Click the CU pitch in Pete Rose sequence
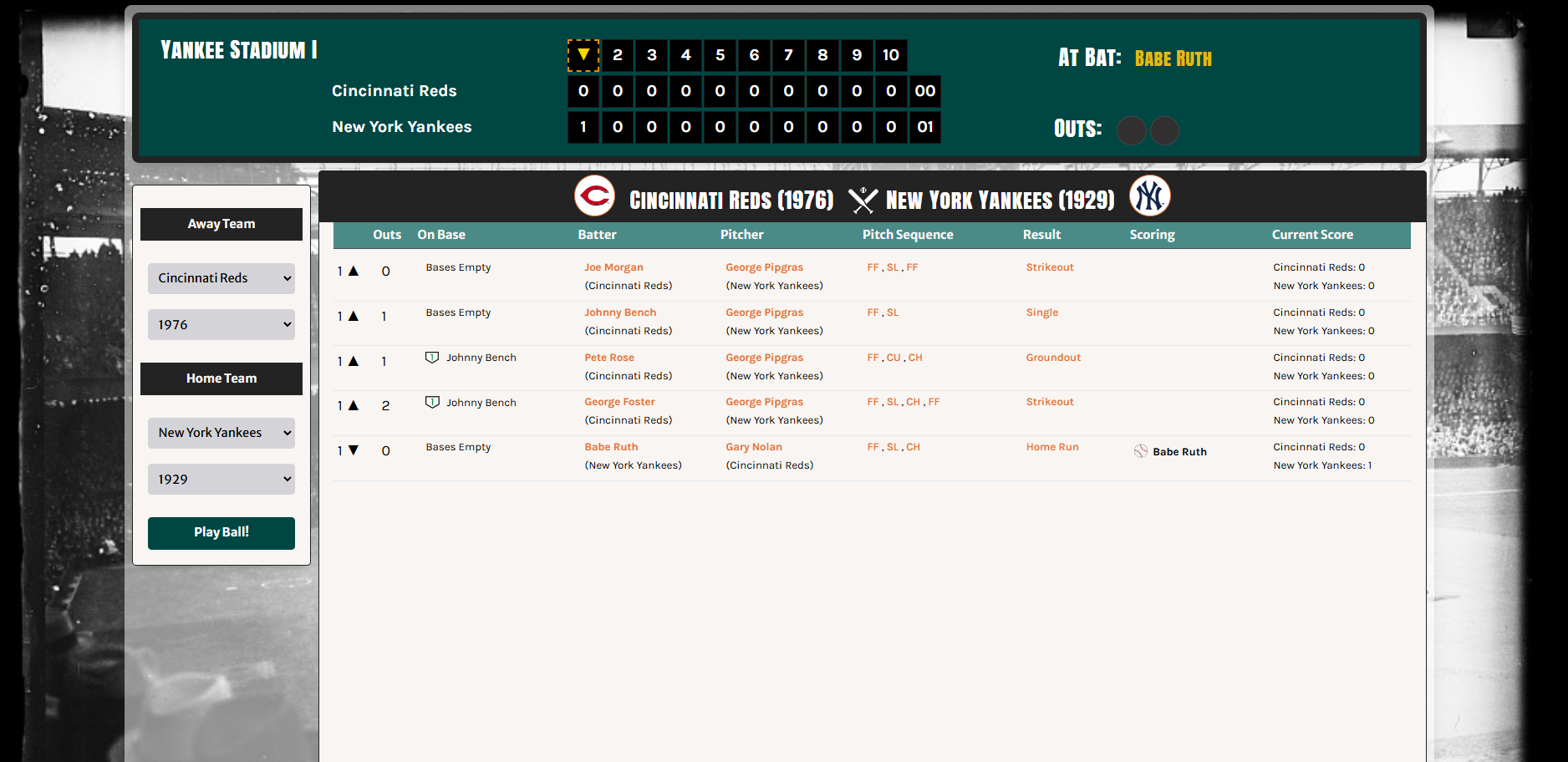Image resolution: width=1568 pixels, height=762 pixels. tap(893, 358)
